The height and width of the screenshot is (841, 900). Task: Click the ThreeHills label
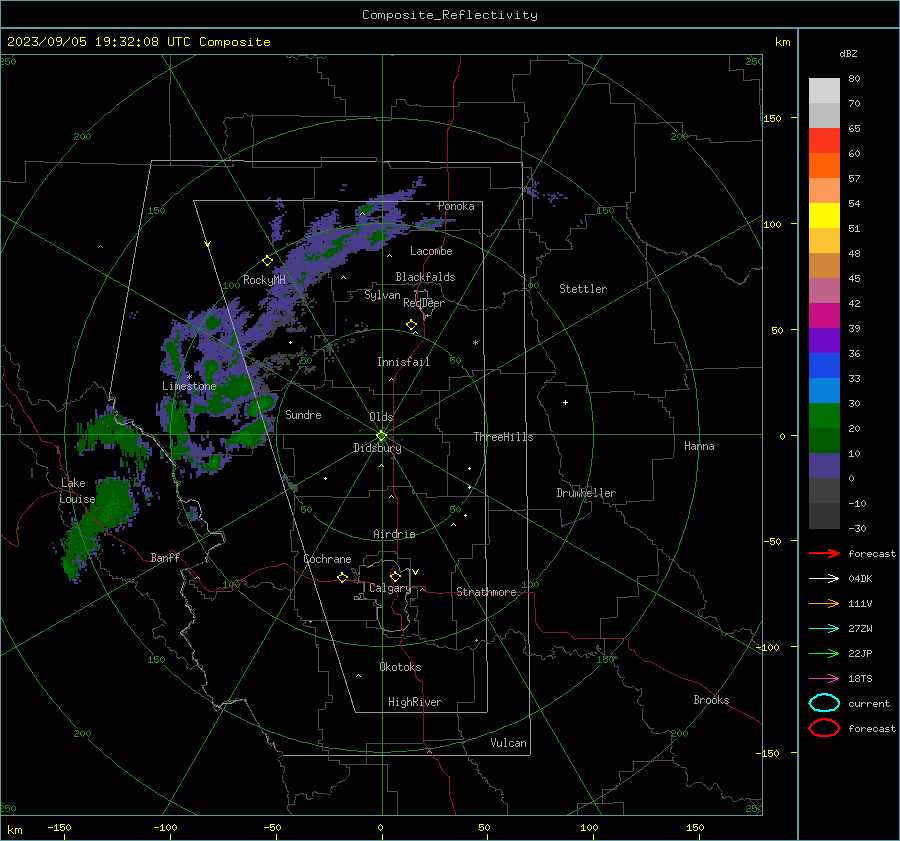[x=503, y=437]
